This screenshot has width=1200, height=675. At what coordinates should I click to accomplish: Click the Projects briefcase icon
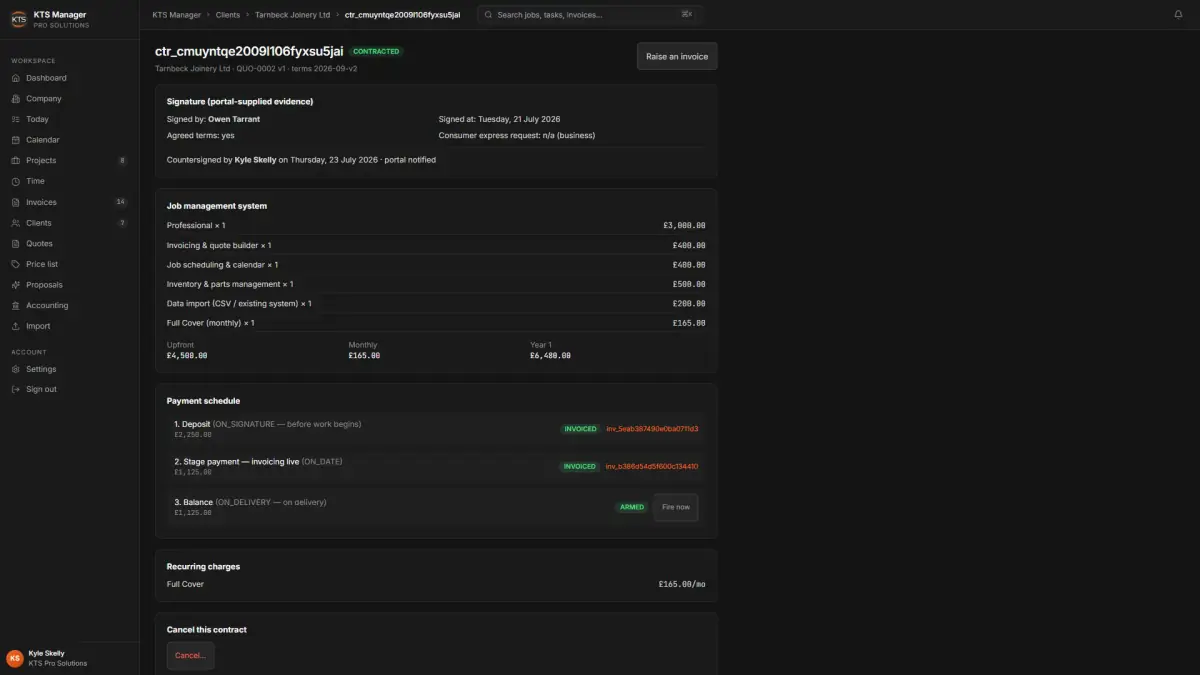coord(16,160)
